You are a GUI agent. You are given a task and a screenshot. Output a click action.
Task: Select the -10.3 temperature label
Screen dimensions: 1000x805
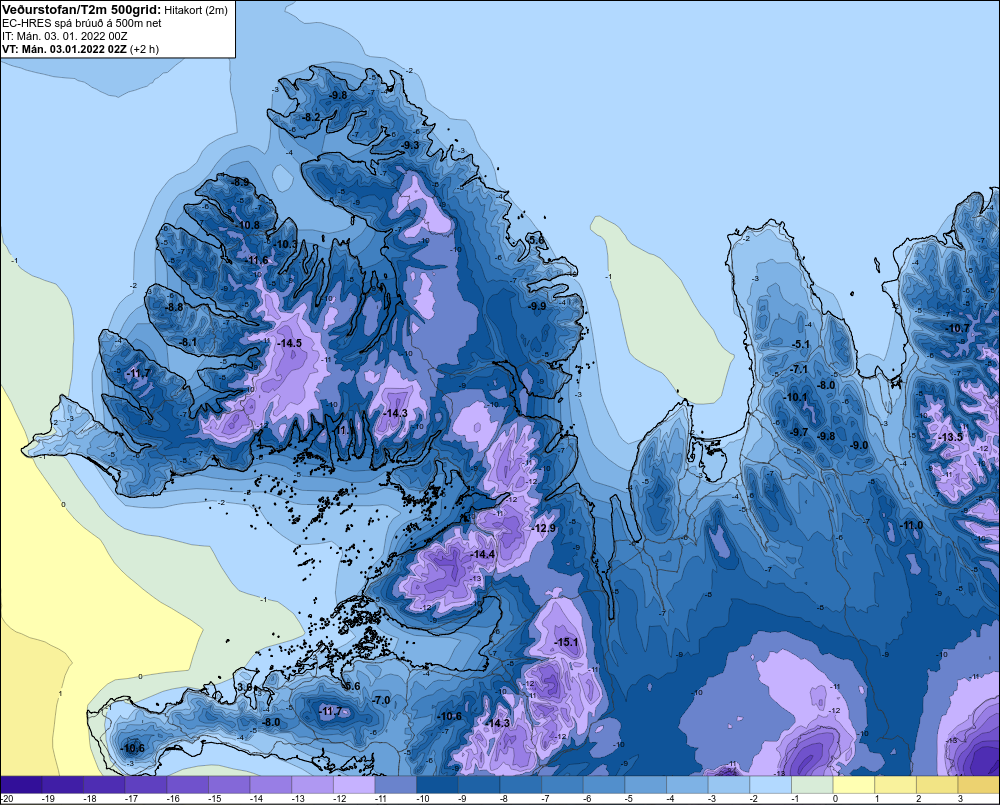285,244
